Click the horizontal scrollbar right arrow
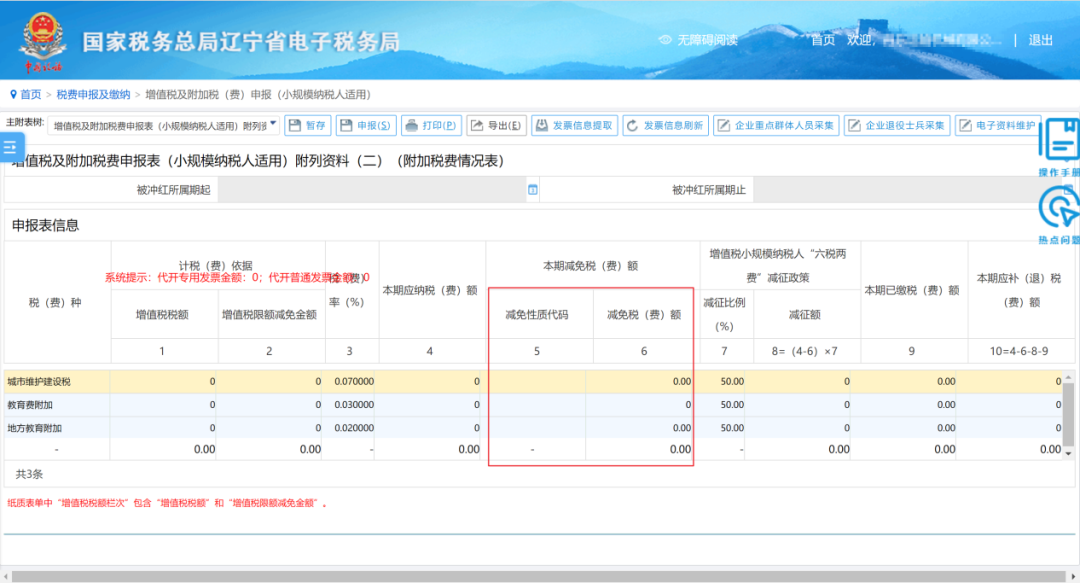1080x583 pixels. click(x=1073, y=576)
